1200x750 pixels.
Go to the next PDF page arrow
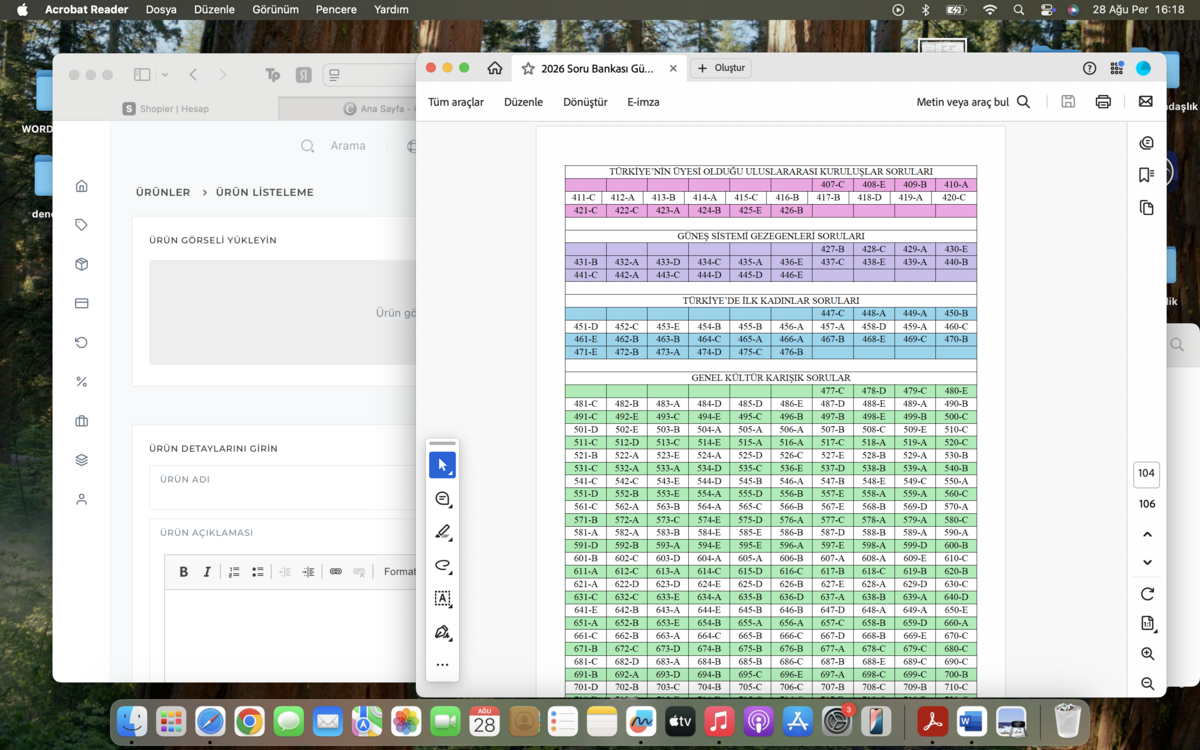(1147, 562)
